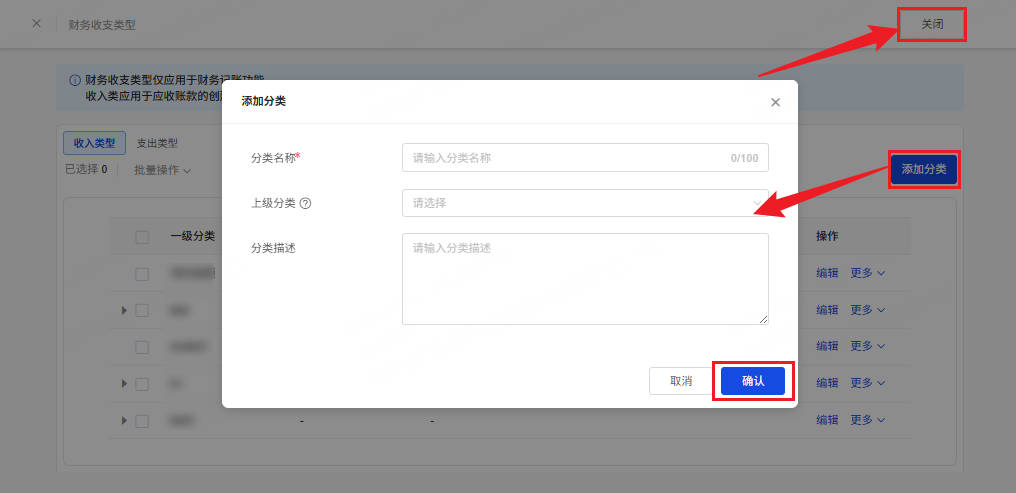Open the 上级分类 请选择 dropdown
The image size is (1016, 493).
pyautogui.click(x=585, y=203)
